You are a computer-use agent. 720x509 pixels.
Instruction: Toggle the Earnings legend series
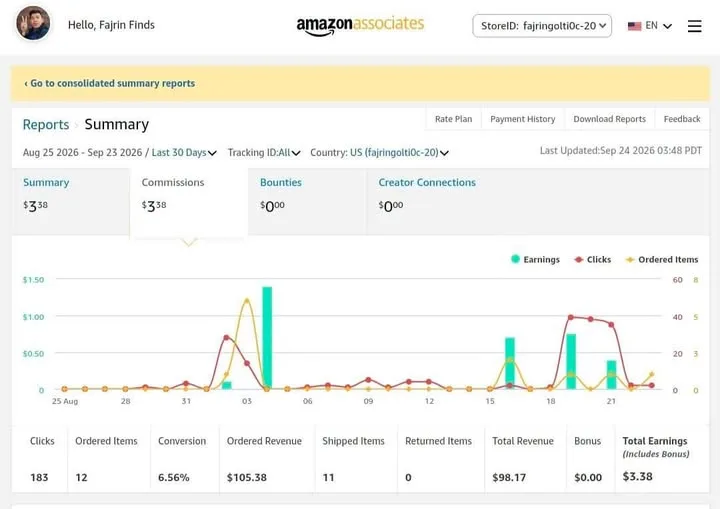pyautogui.click(x=535, y=260)
